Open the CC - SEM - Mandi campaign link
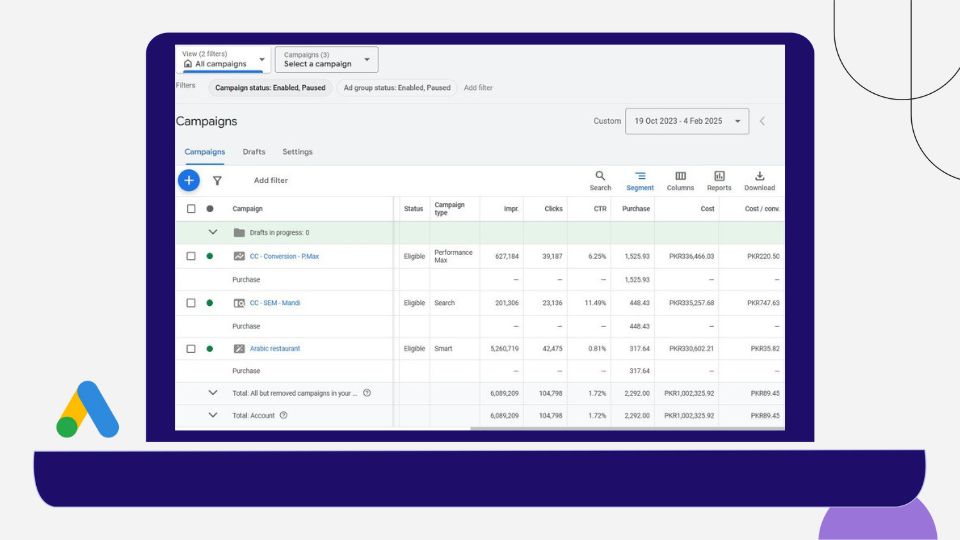The width and height of the screenshot is (960, 540). [274, 302]
